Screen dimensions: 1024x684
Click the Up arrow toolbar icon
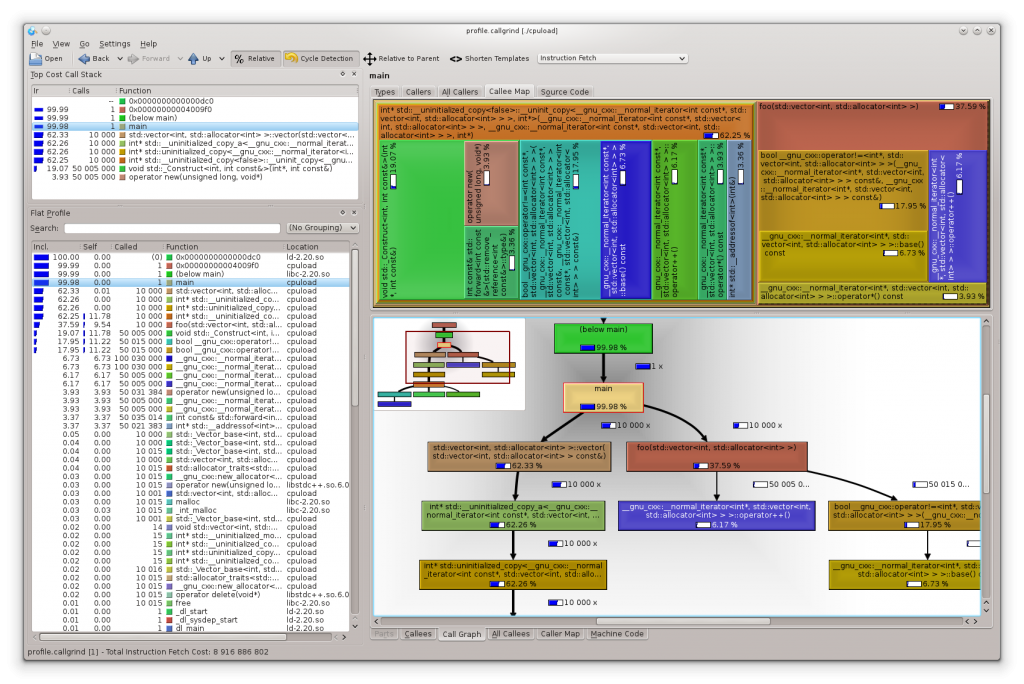click(193, 59)
